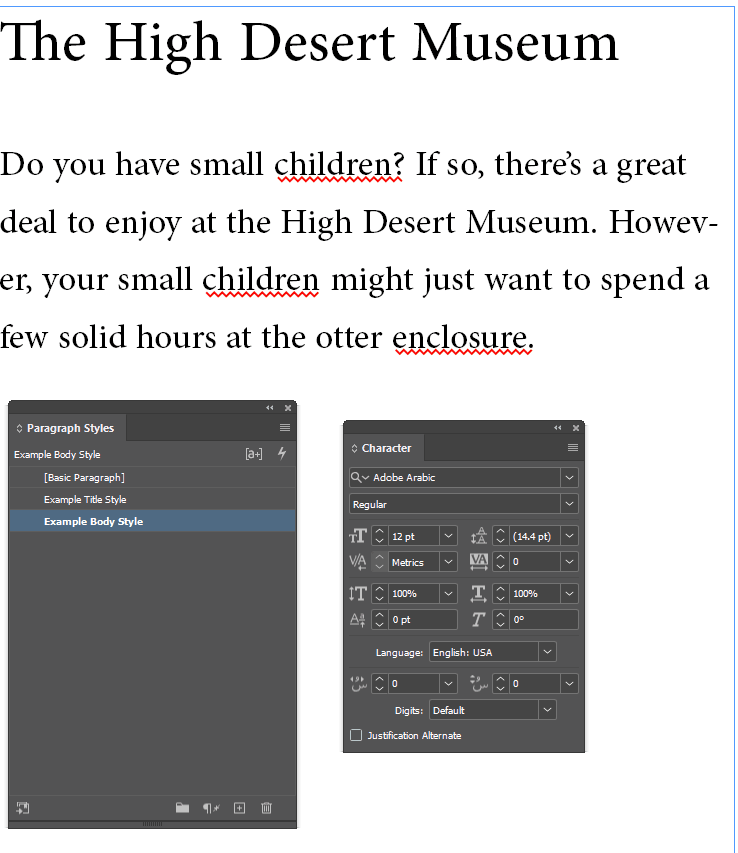Click clear overrides paragraph-mark icon in footer
The height and width of the screenshot is (853, 738).
[x=211, y=808]
